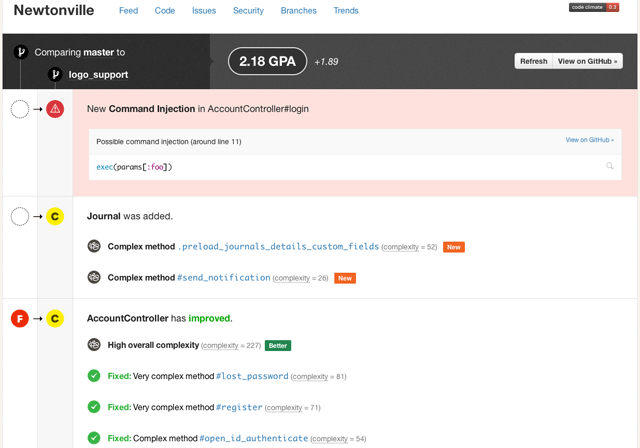
Task: Click the master branch icon
Action: pos(21,52)
